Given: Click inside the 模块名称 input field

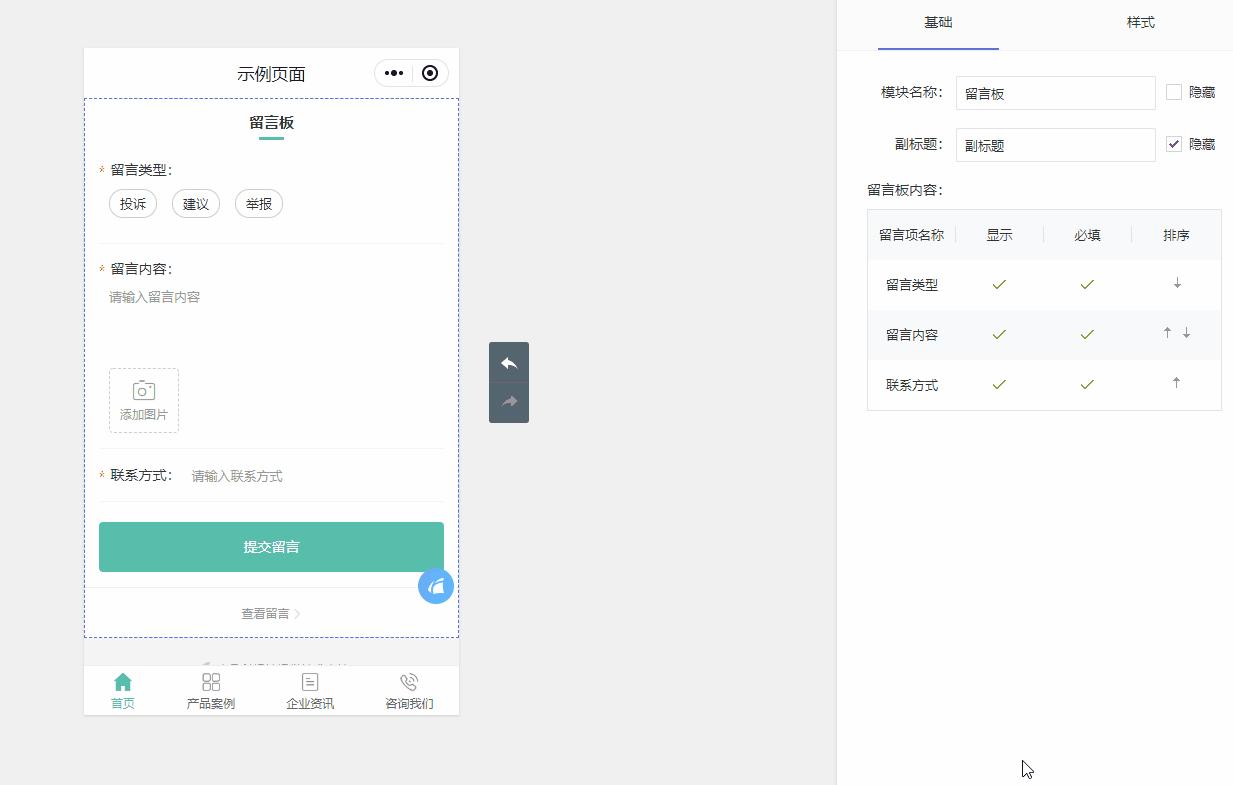Looking at the screenshot, I should pos(1055,92).
